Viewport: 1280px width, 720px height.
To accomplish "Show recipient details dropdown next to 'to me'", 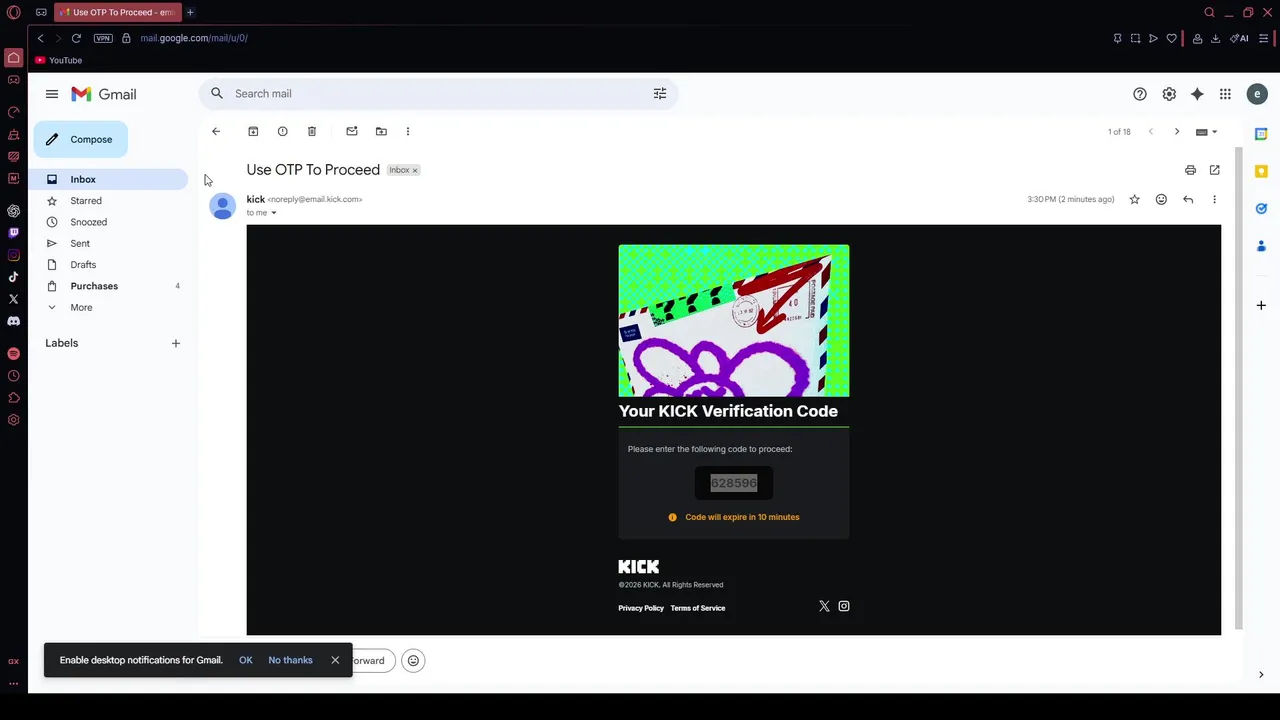I will tap(273, 213).
